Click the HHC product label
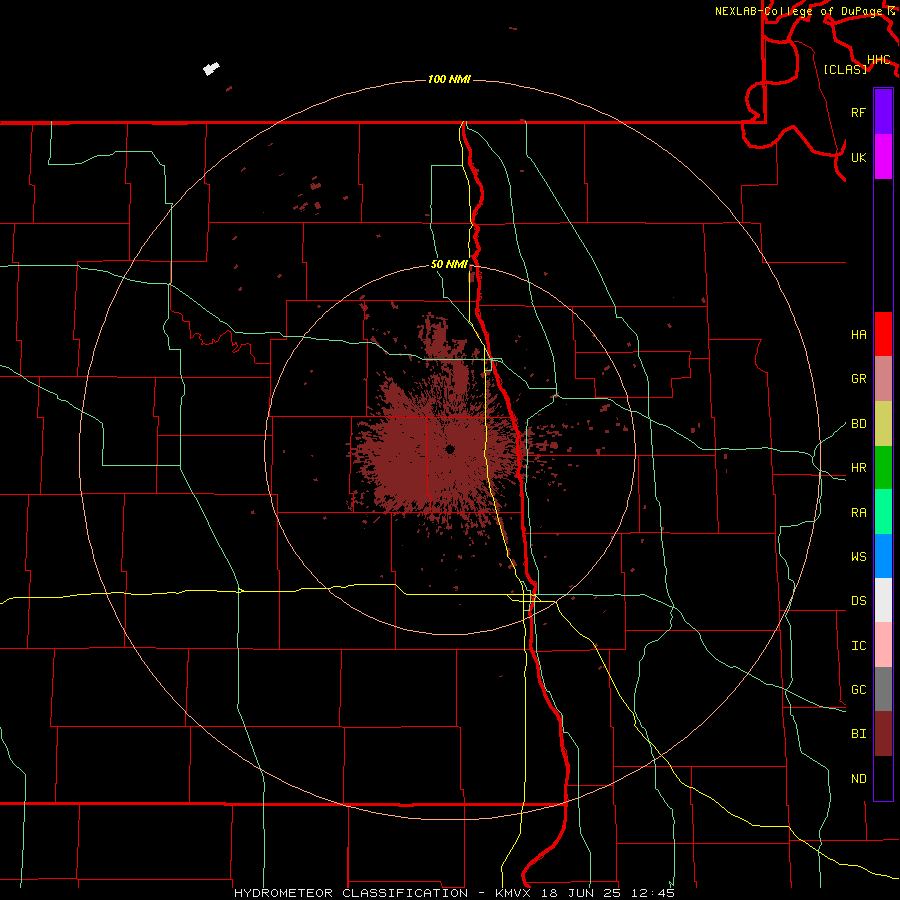The width and height of the screenshot is (900, 900). click(878, 60)
